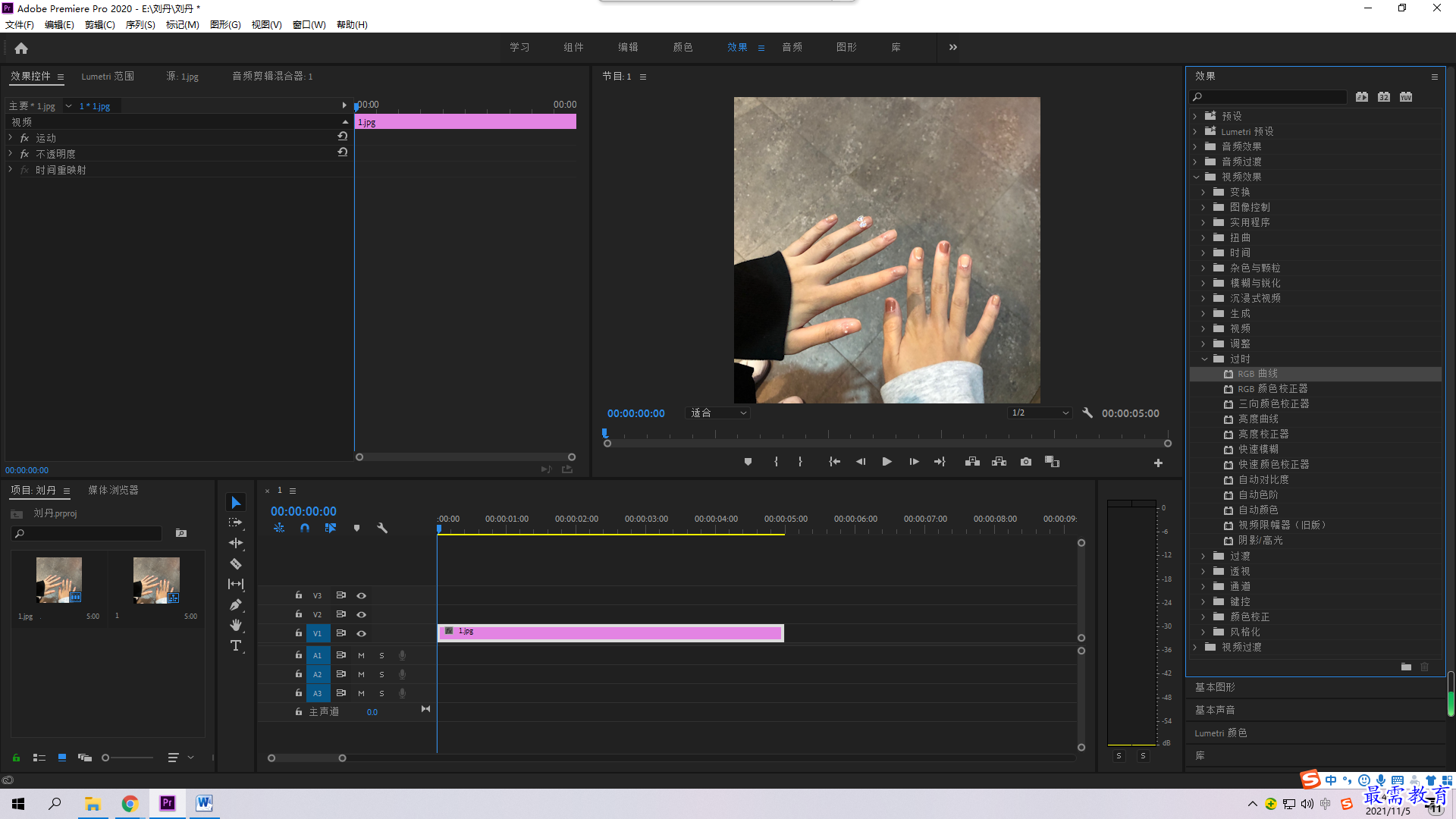
Task: Open the Lumetri 范围 tab
Action: tap(108, 77)
